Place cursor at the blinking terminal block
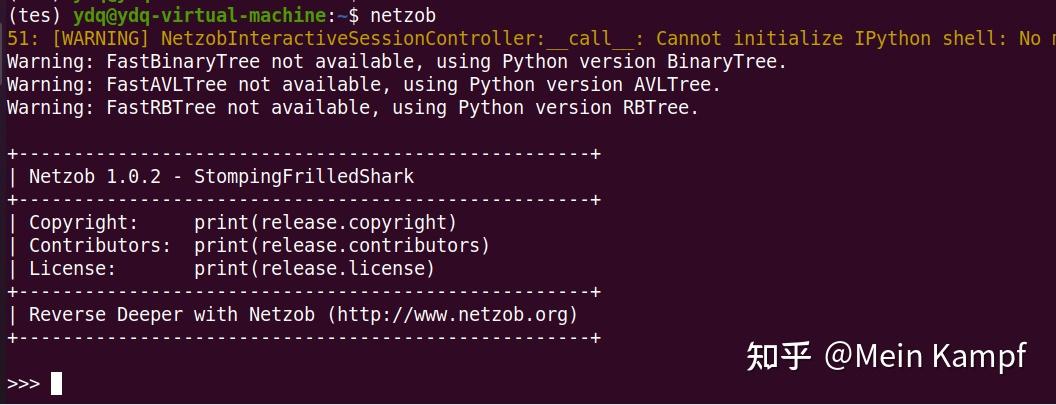 coord(56,384)
